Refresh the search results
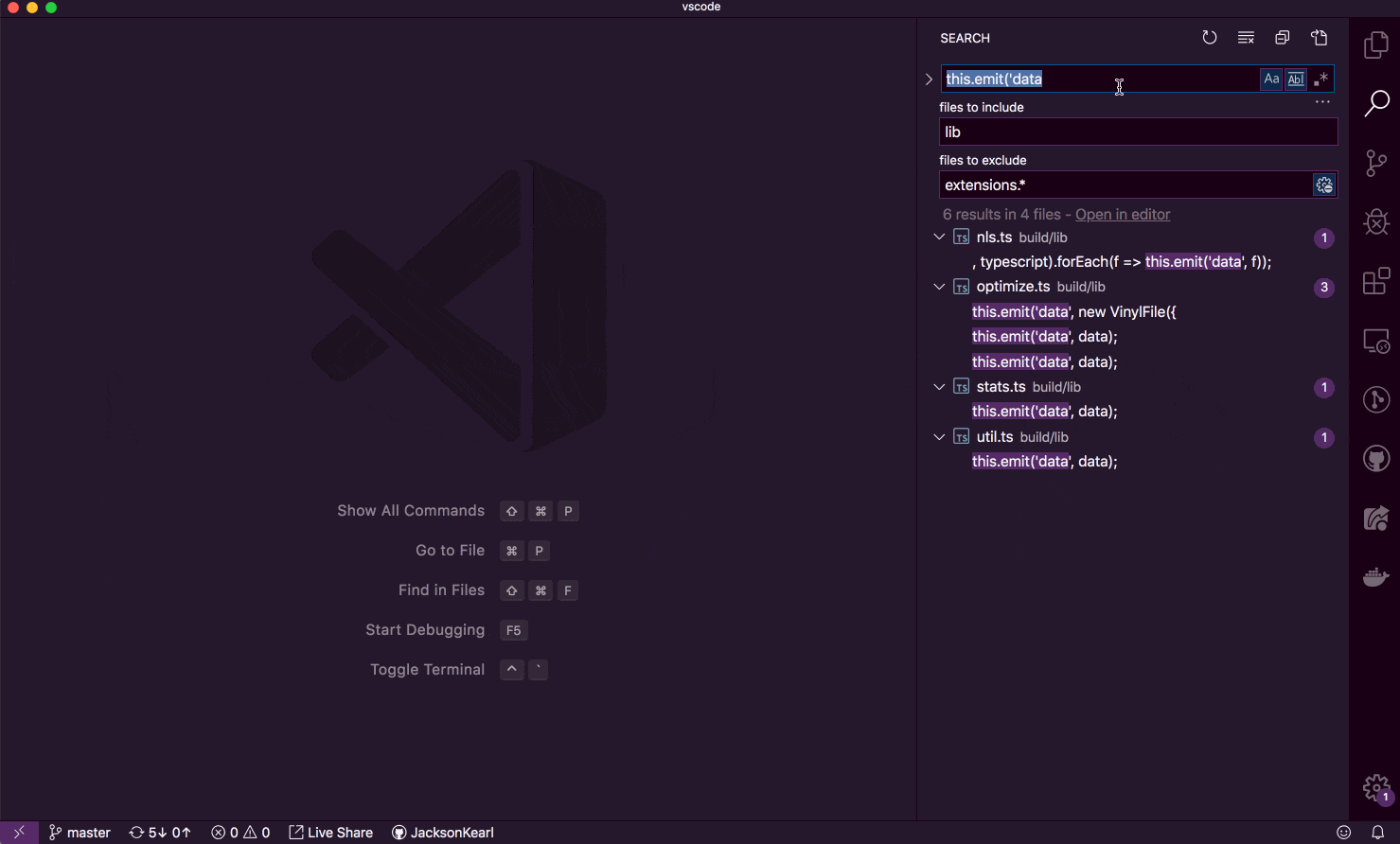Screen dimensions: 1400x844 click(x=1210, y=37)
